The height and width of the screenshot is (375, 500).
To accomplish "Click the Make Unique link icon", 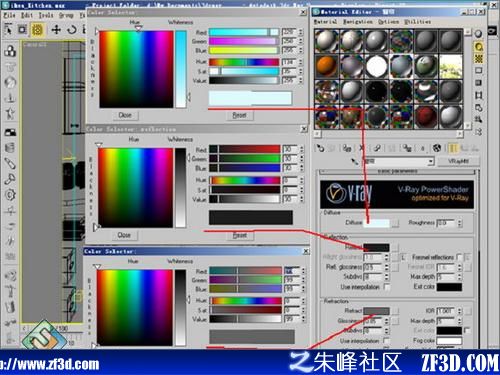I will pos(377,148).
